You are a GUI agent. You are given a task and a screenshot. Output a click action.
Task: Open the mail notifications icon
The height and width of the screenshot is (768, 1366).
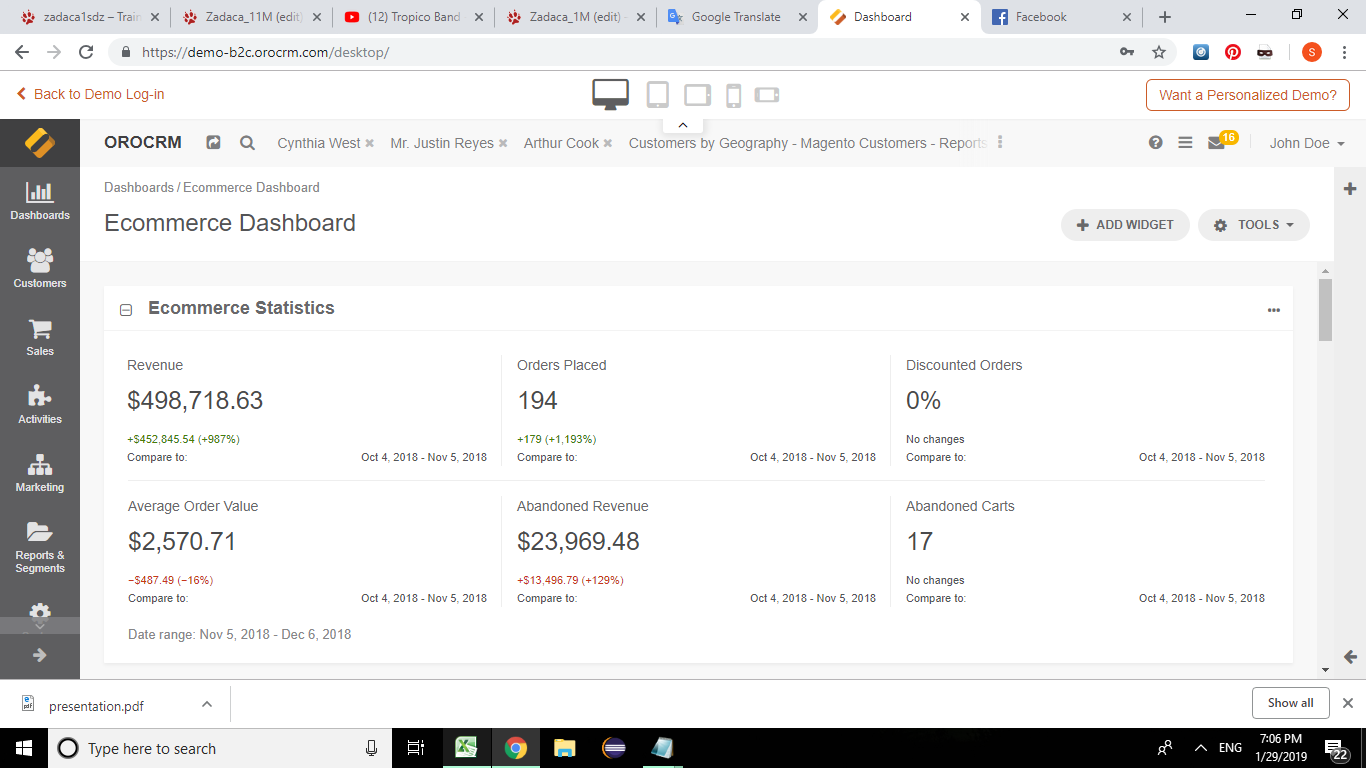click(1216, 143)
